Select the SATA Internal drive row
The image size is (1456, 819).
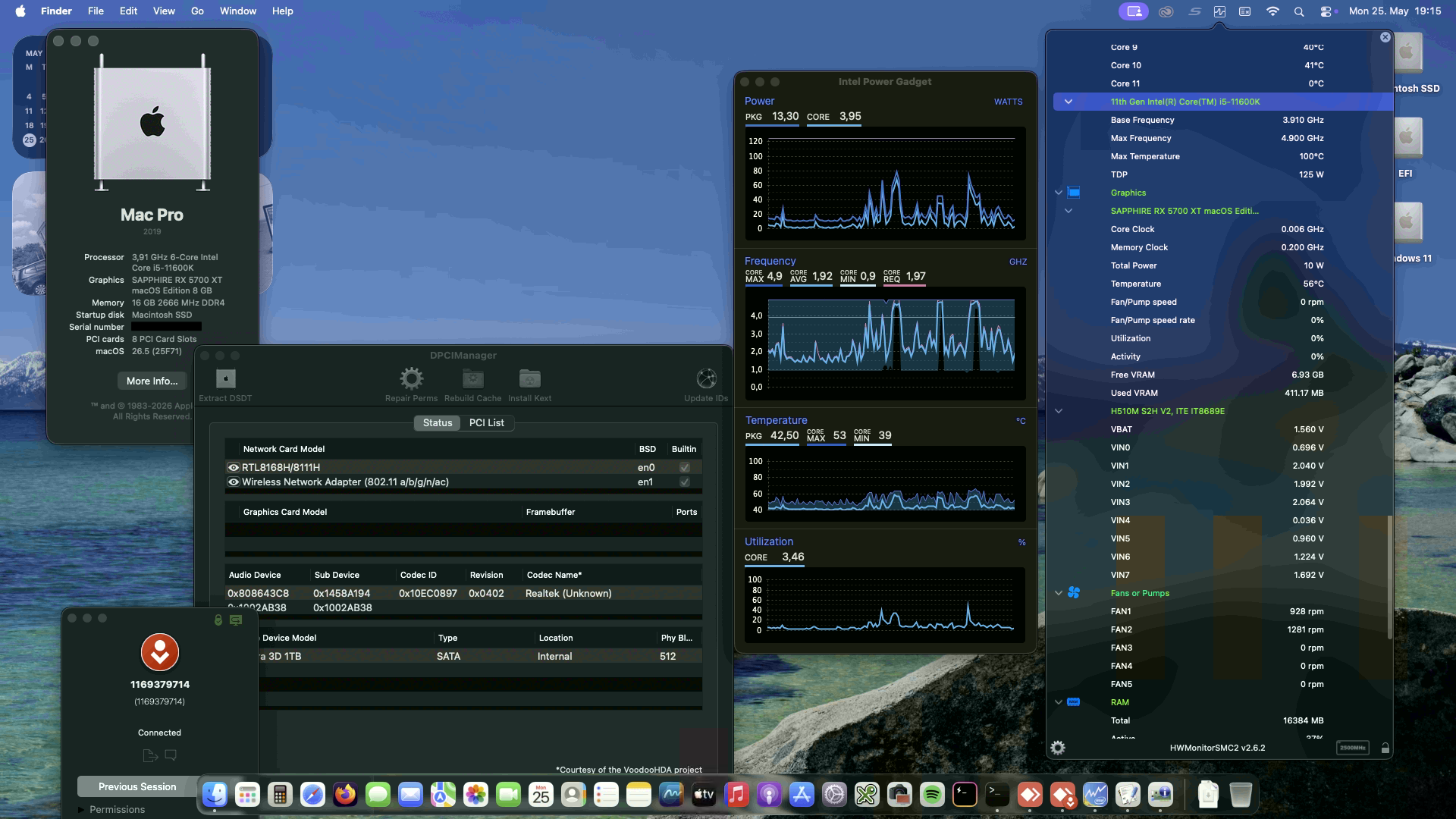pos(480,657)
